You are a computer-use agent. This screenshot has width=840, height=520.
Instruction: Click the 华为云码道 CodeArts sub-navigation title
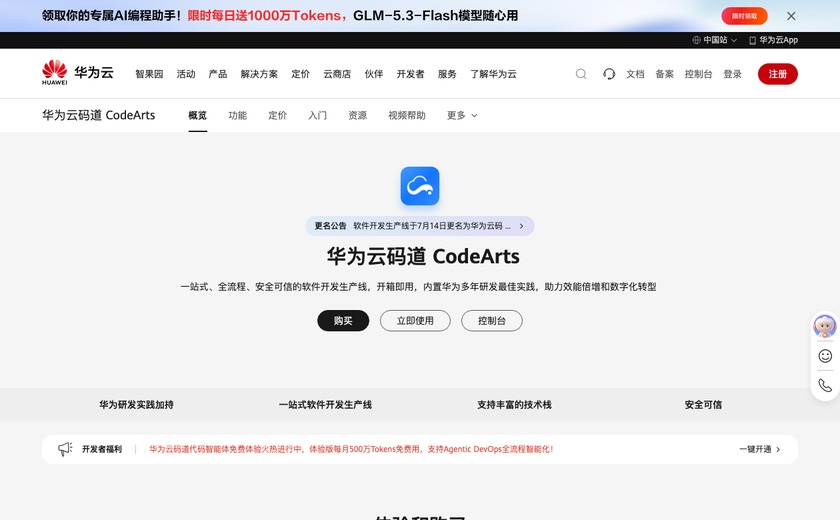tap(99, 115)
